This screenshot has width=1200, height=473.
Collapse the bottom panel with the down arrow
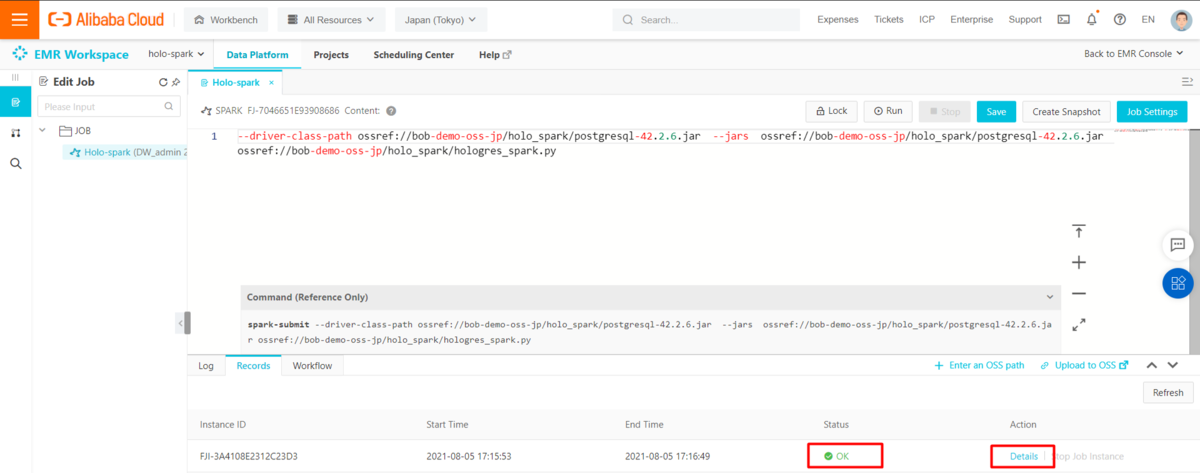[1172, 366]
